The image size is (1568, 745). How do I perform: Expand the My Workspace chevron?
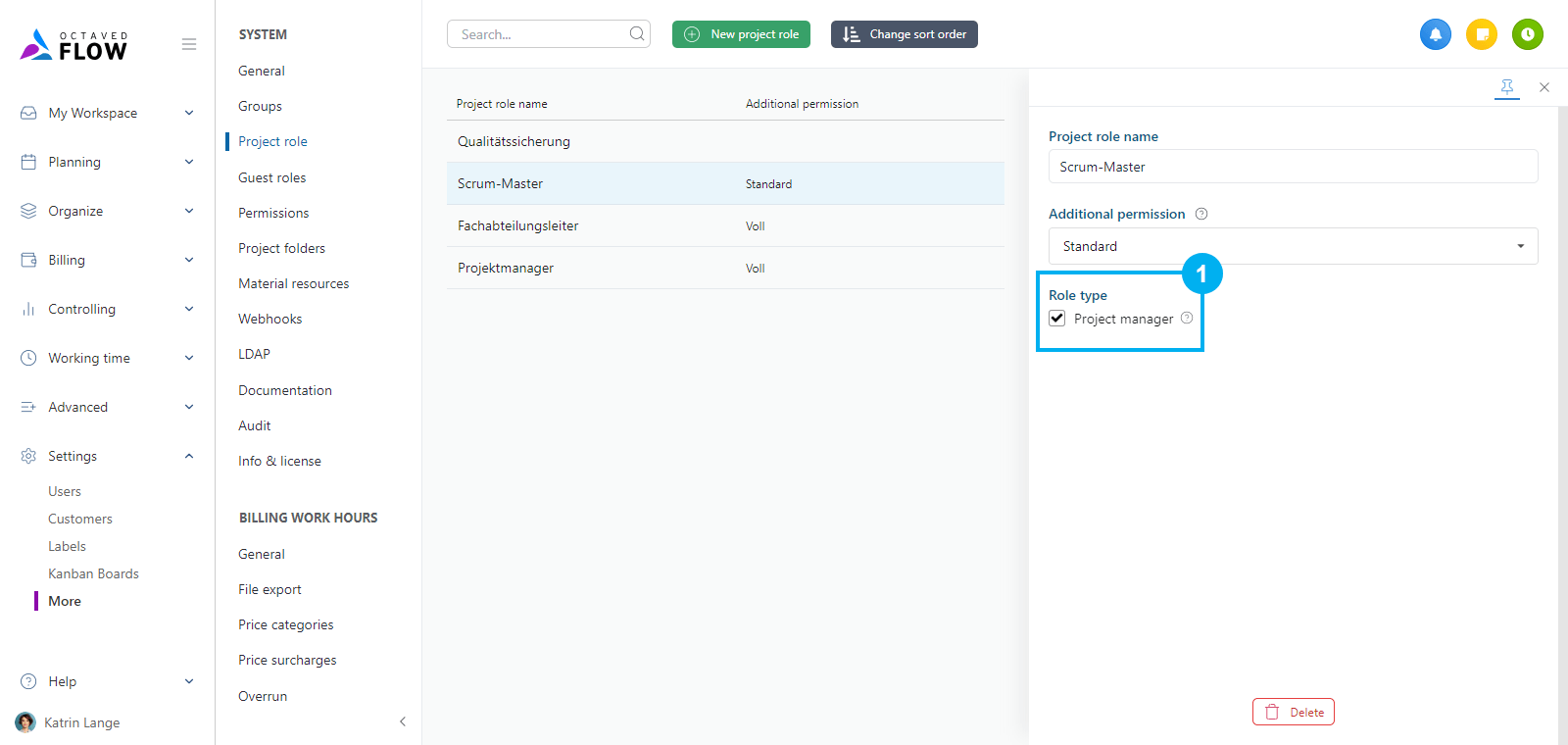click(189, 113)
